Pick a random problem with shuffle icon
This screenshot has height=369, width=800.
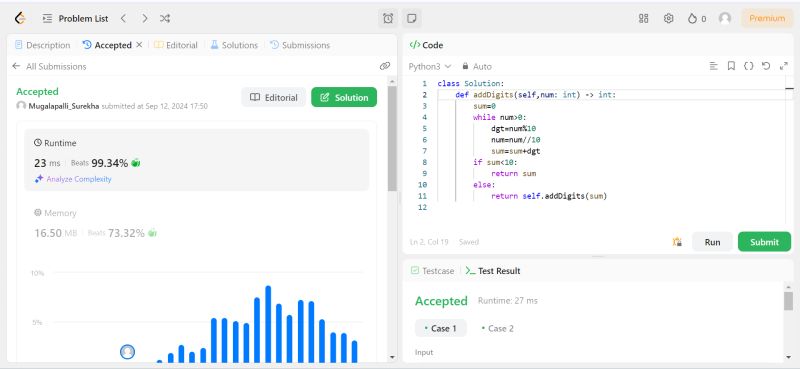(165, 18)
